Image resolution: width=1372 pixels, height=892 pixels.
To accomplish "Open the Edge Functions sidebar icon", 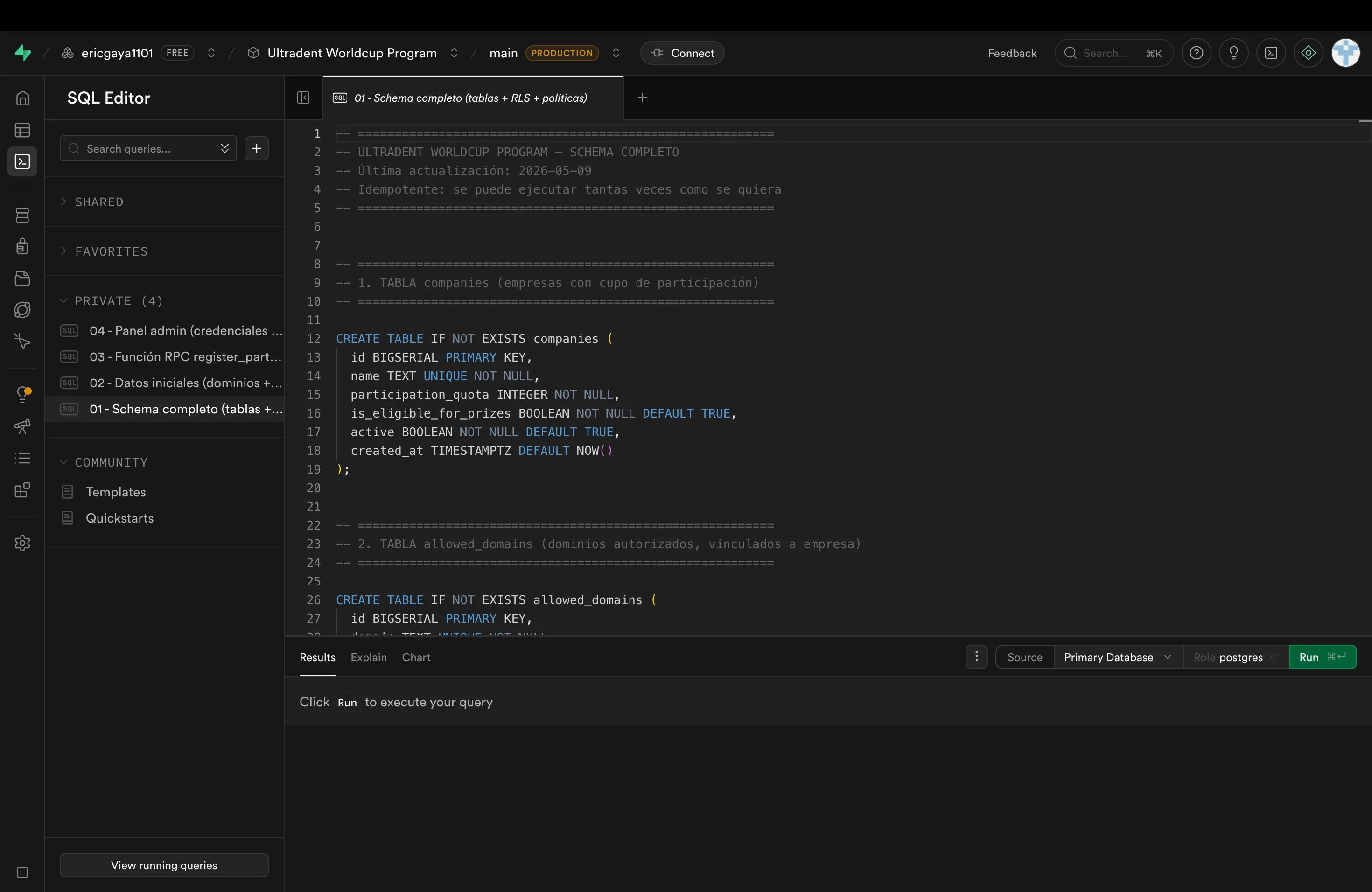I will (22, 310).
